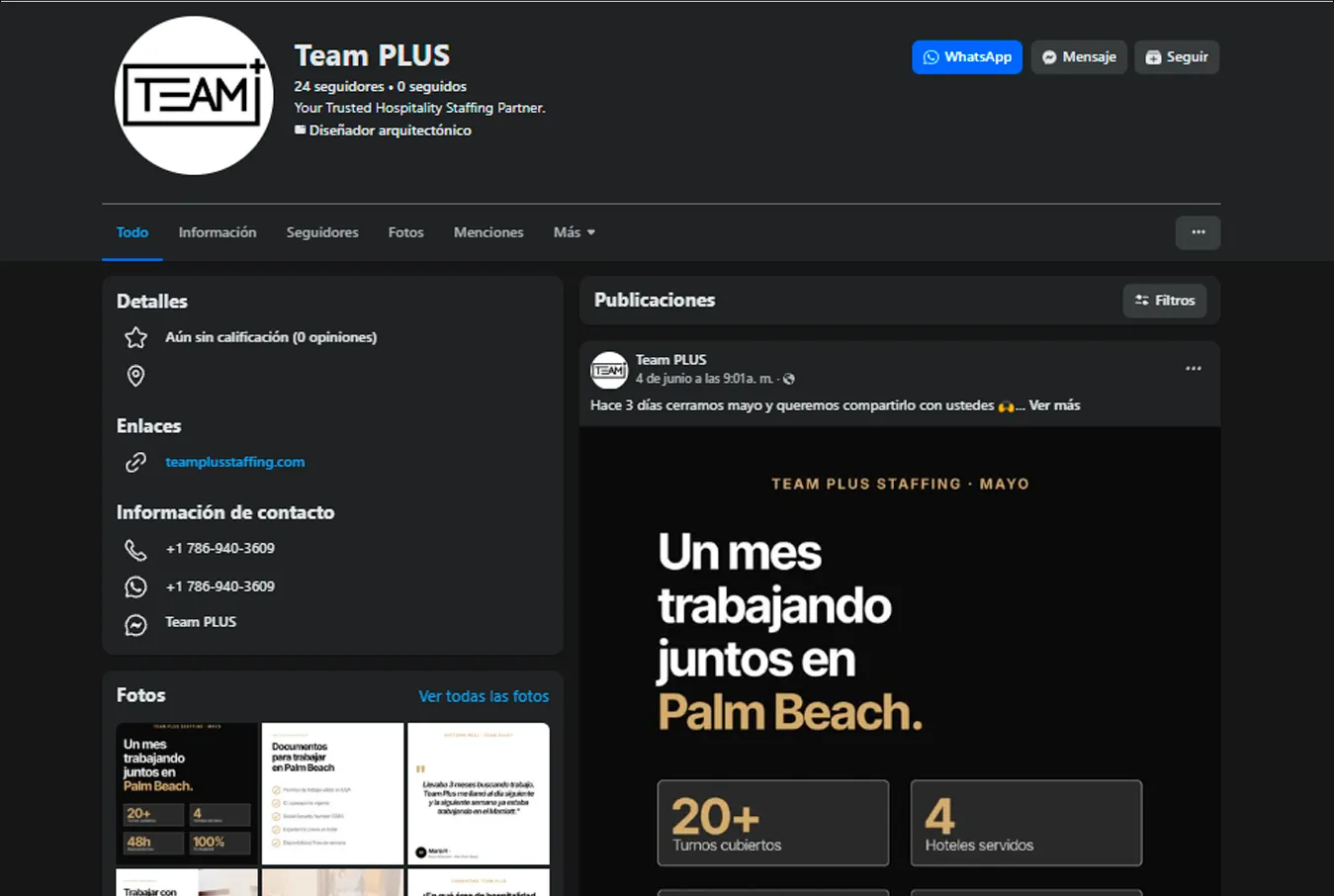Image resolution: width=1334 pixels, height=896 pixels.
Task: Open Ver todas las fotos link
Action: coord(484,696)
